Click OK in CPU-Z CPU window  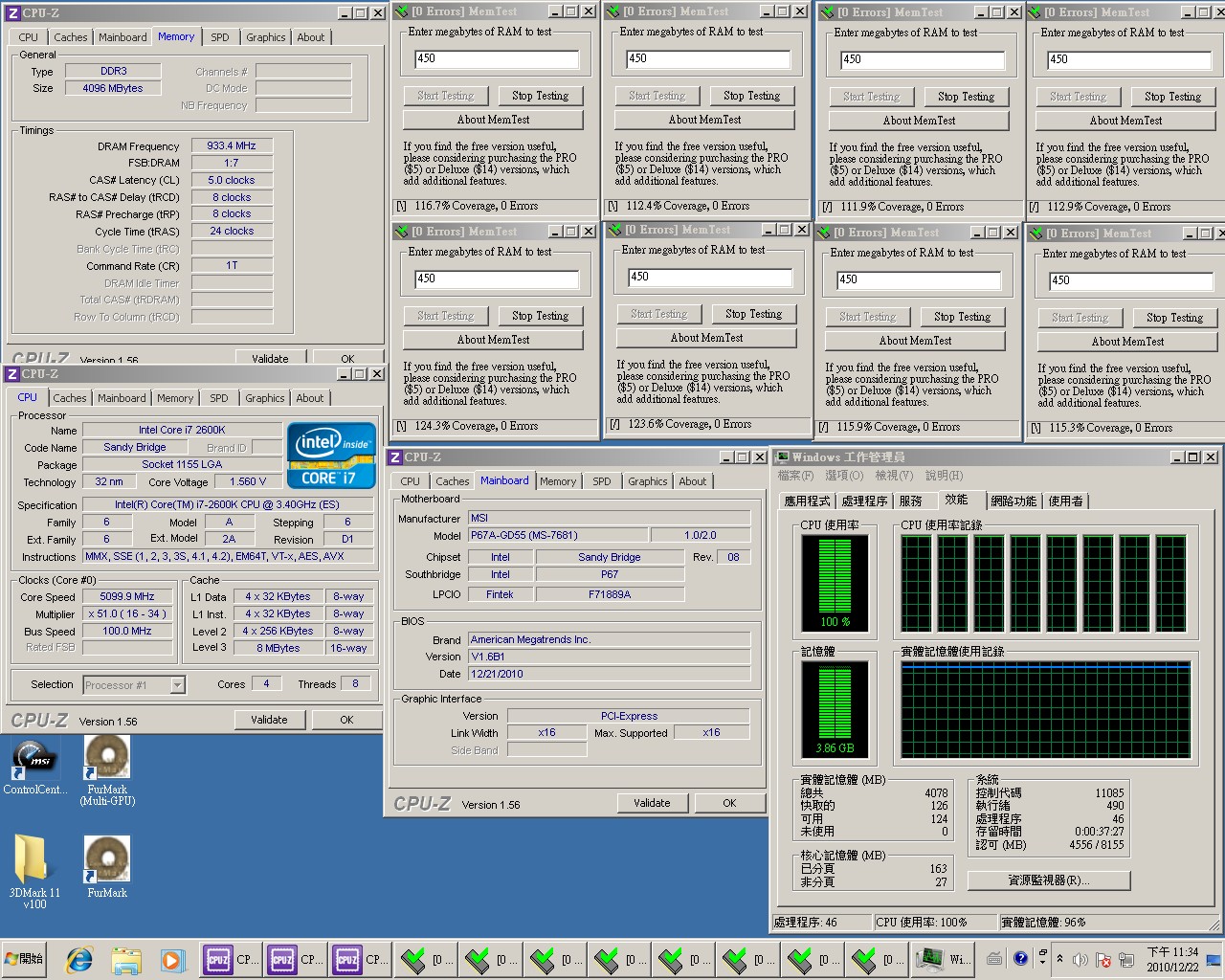click(x=346, y=720)
